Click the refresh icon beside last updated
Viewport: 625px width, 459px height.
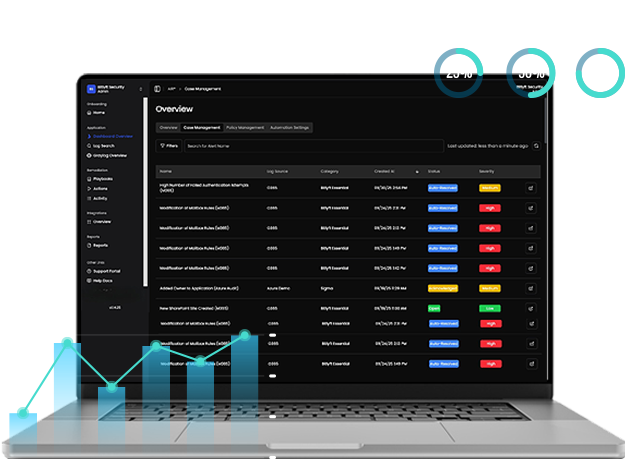point(537,145)
